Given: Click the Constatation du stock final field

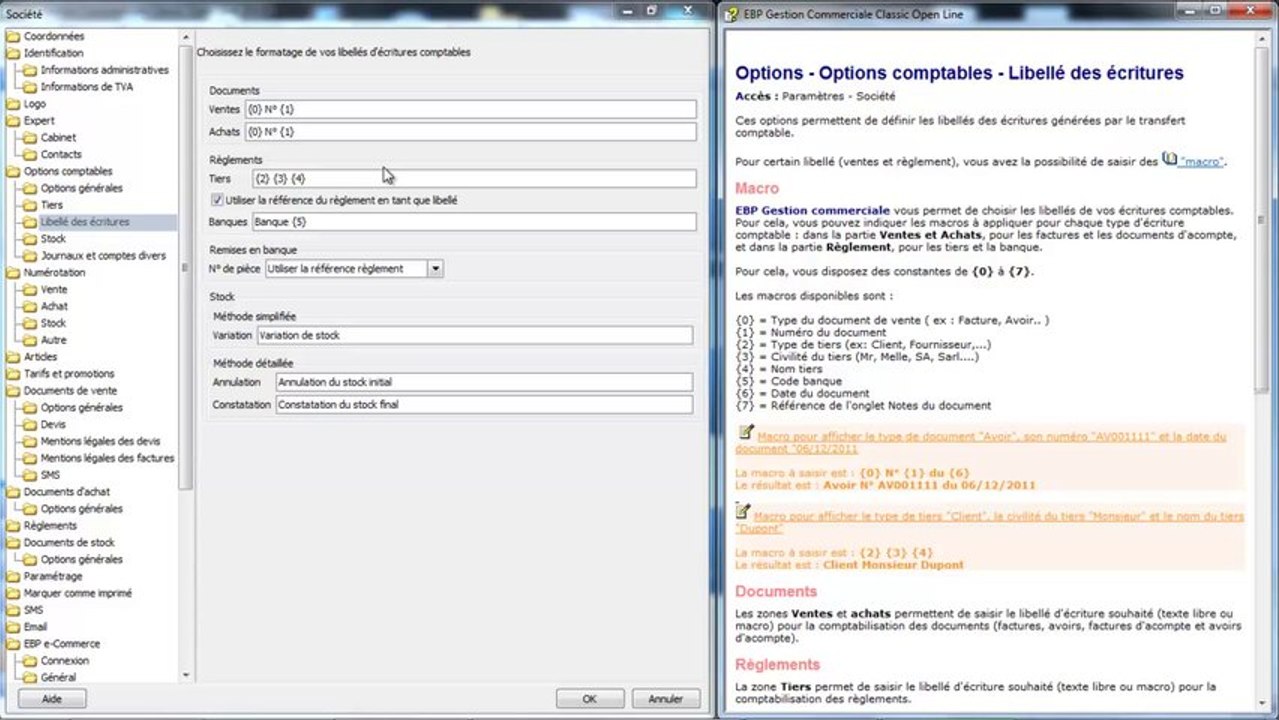Looking at the screenshot, I should coord(484,405).
